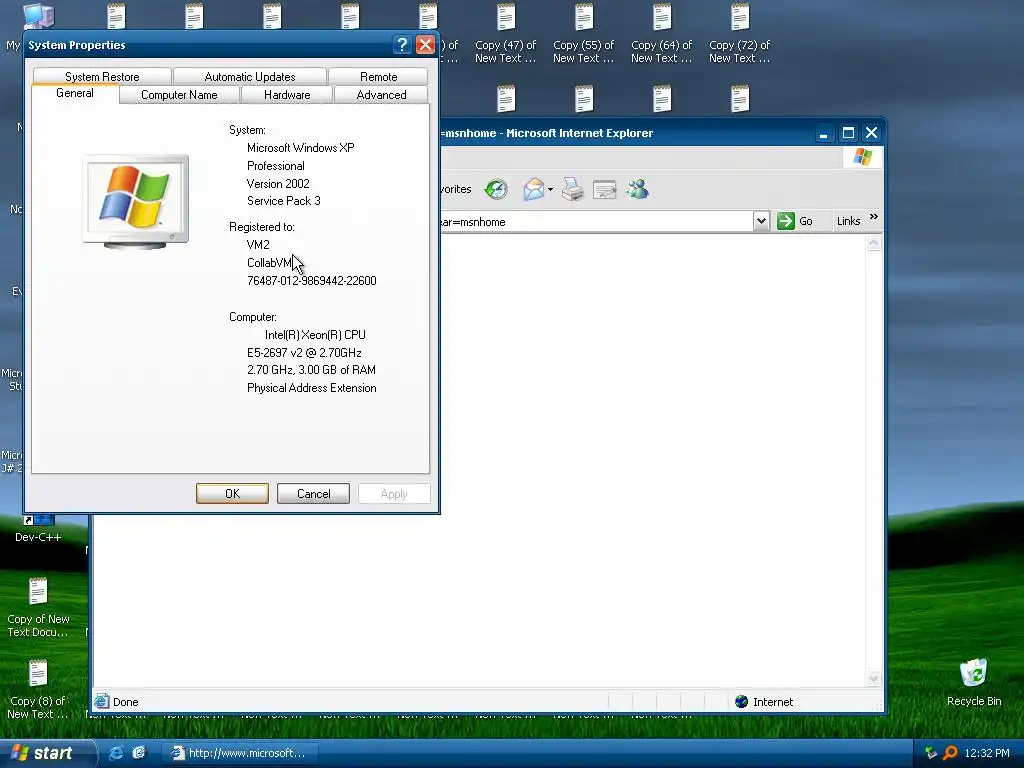Select the Remote tab
The height and width of the screenshot is (768, 1024).
pyautogui.click(x=378, y=76)
